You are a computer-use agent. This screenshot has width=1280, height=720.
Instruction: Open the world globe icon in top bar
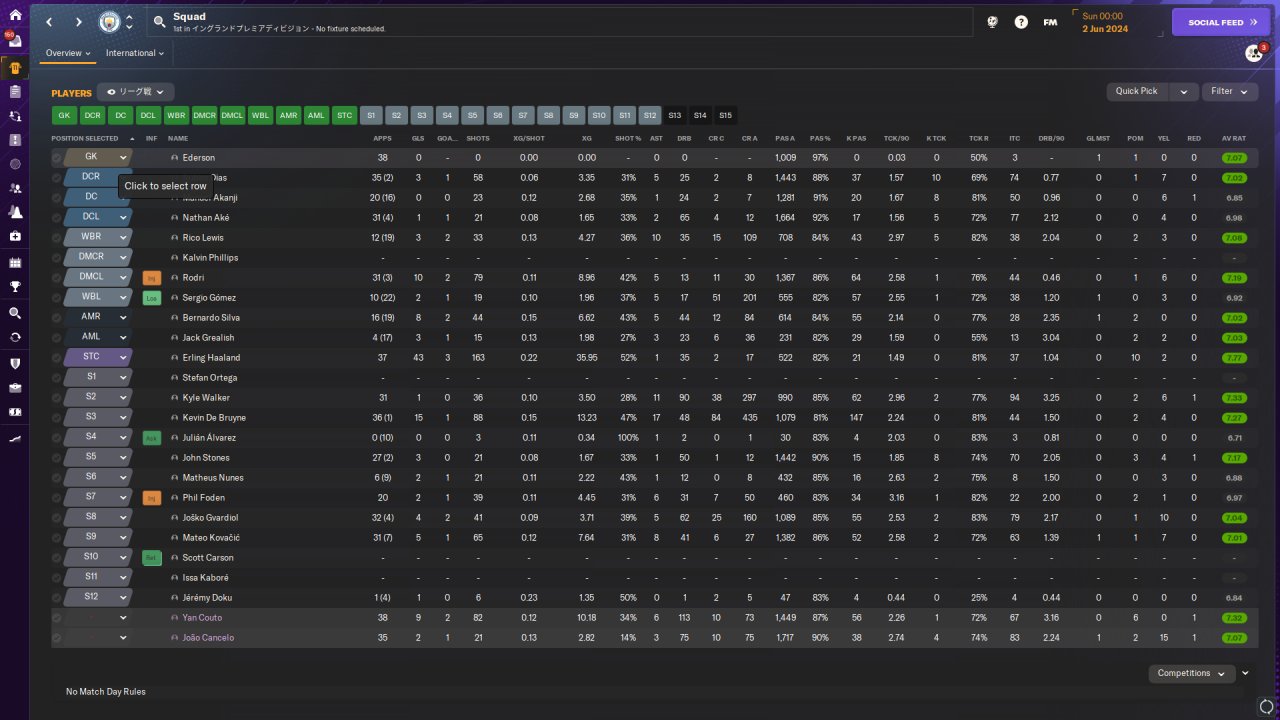pos(993,22)
